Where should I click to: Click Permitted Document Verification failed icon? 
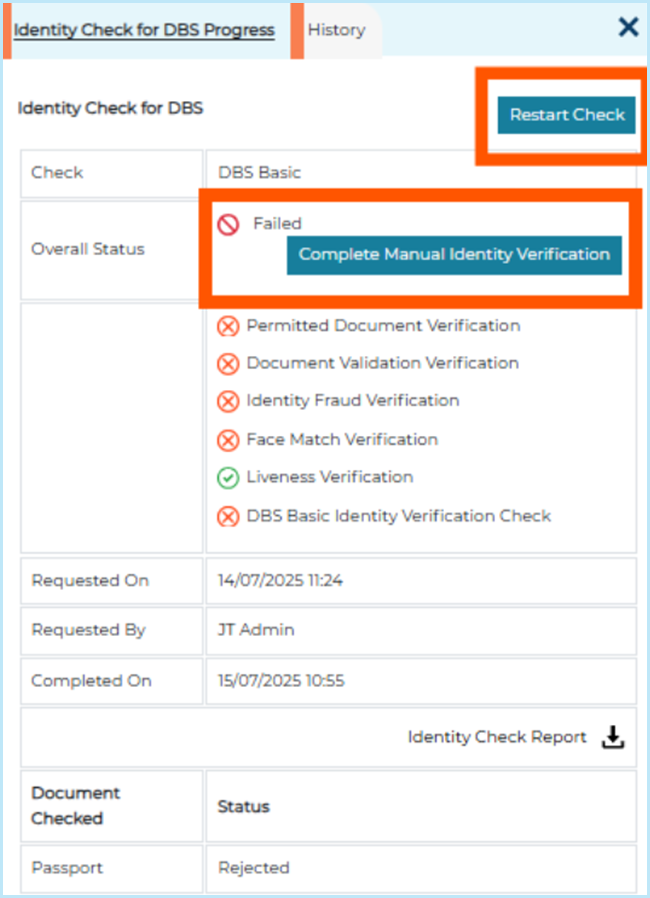pos(228,326)
